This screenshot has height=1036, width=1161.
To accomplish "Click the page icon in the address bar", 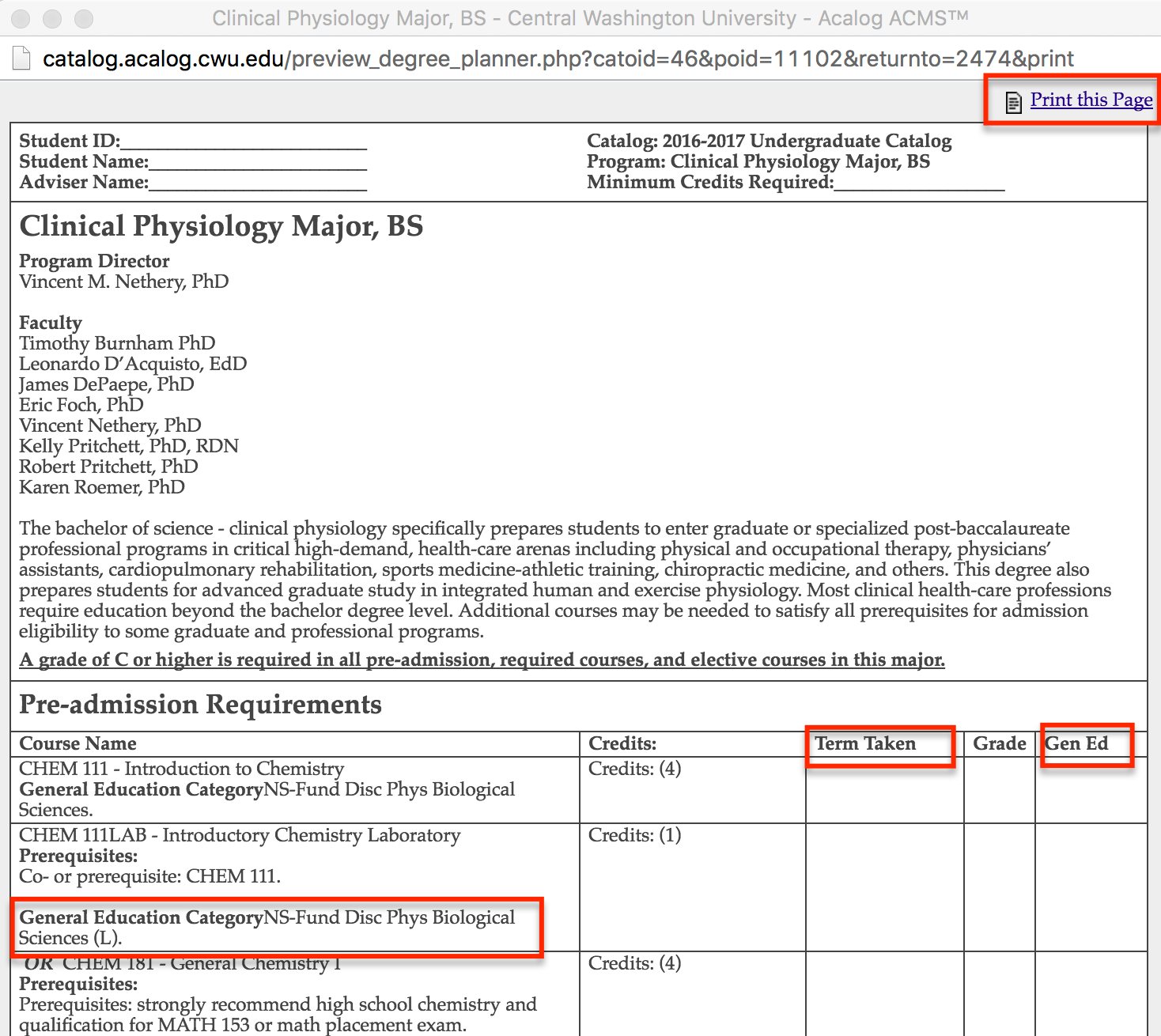I will pos(21,59).
